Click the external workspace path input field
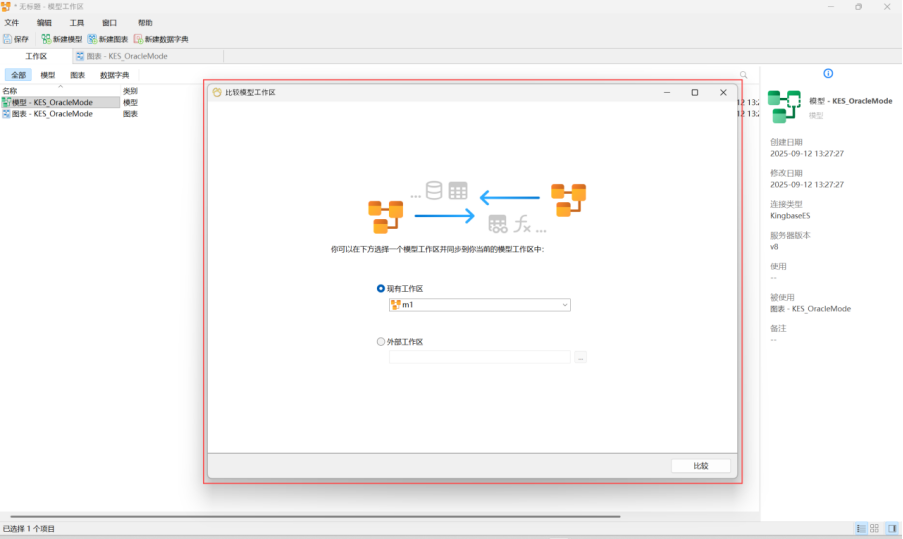 [x=479, y=357]
